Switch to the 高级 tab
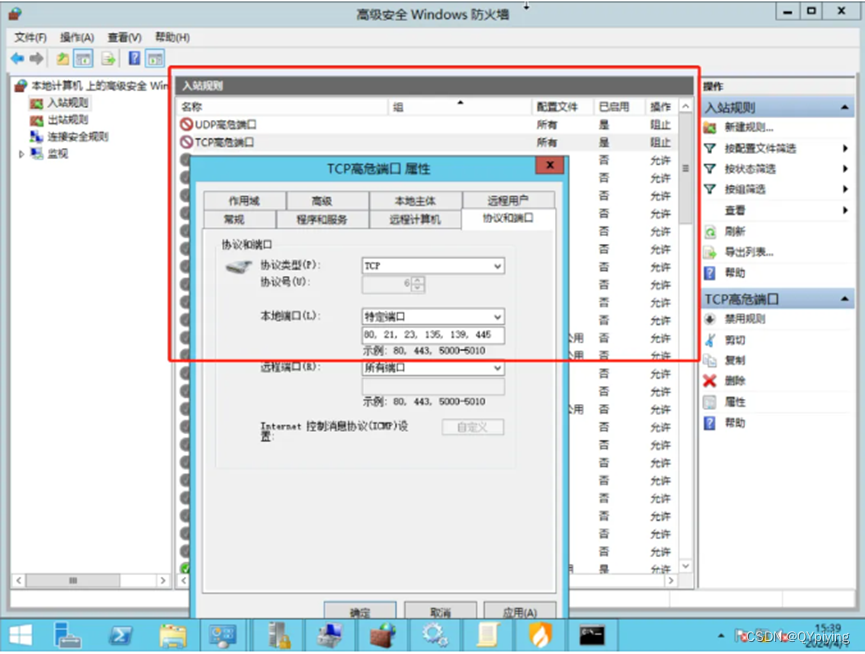This screenshot has width=865, height=654. coord(322,201)
